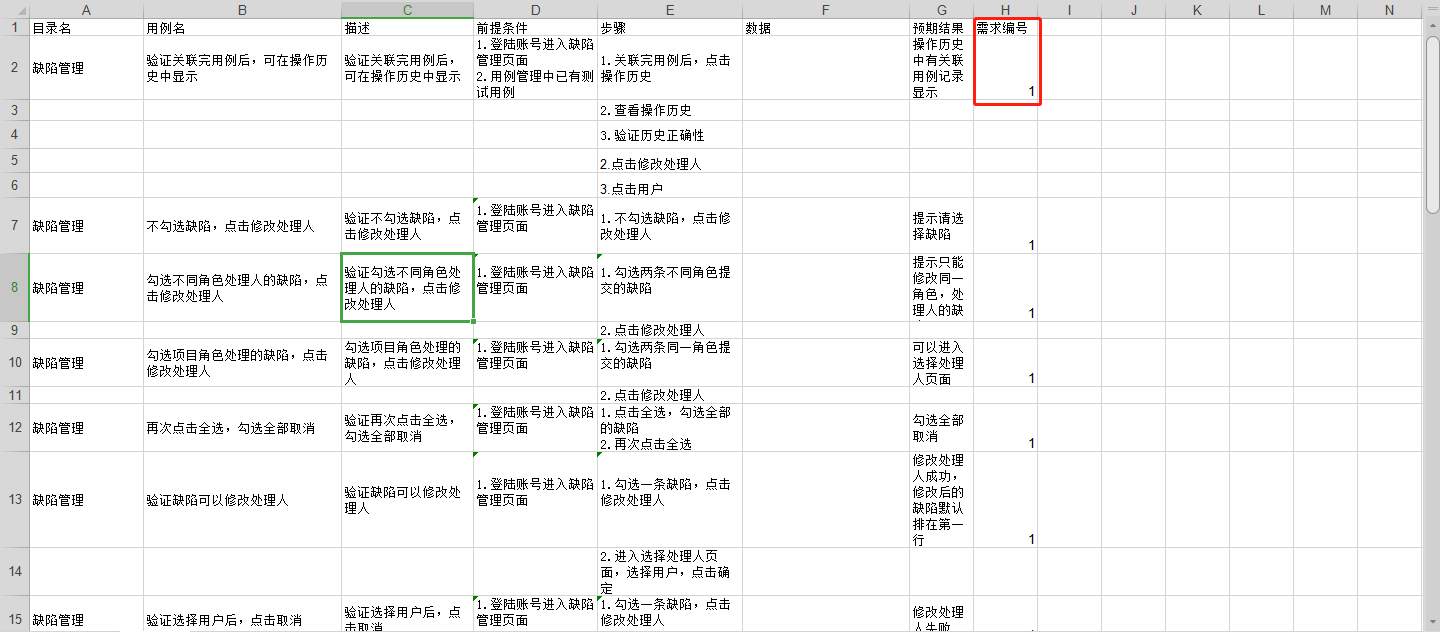Click the 目录名 header cell
The width and height of the screenshot is (1440, 632).
tap(86, 28)
